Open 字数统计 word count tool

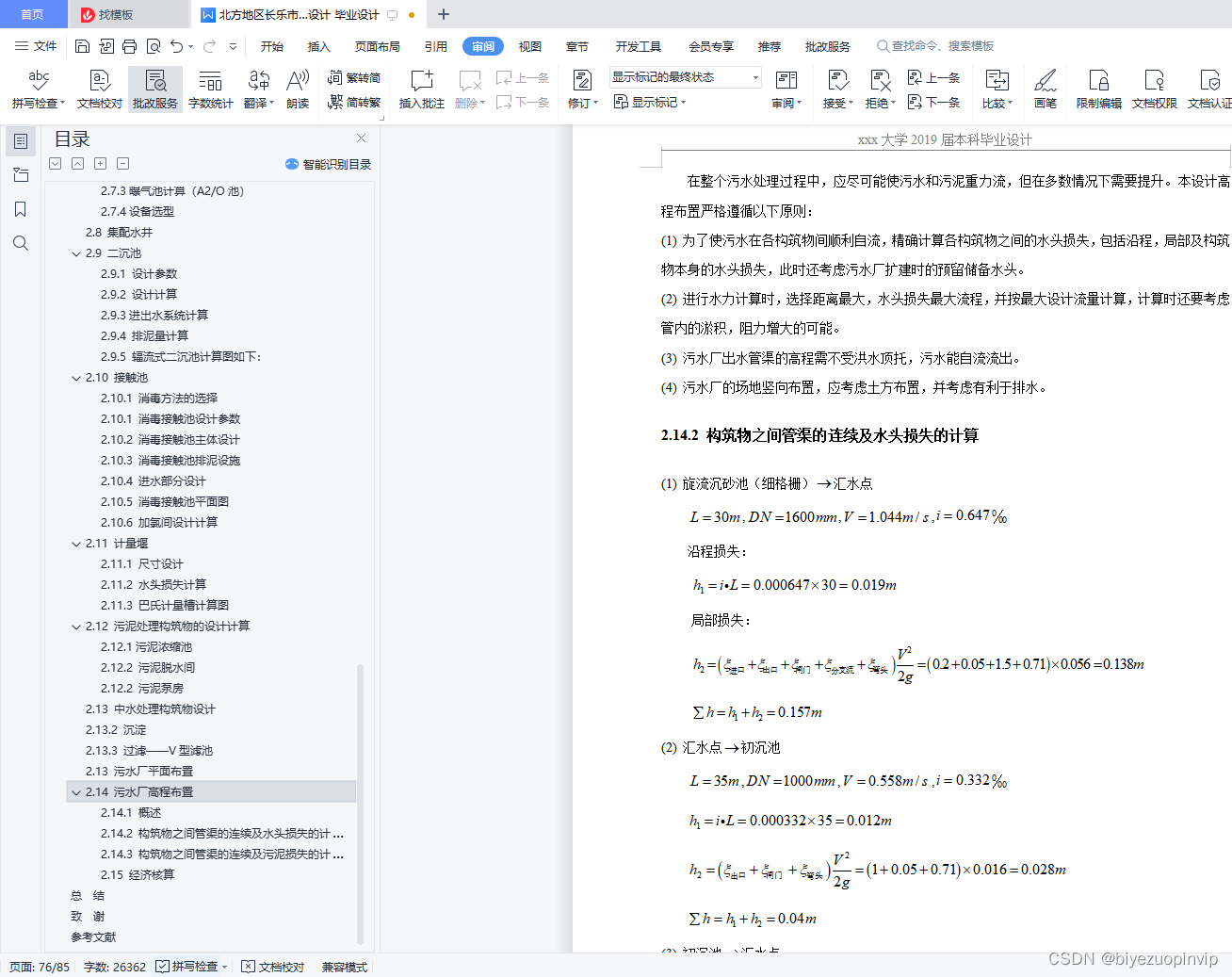(x=211, y=90)
